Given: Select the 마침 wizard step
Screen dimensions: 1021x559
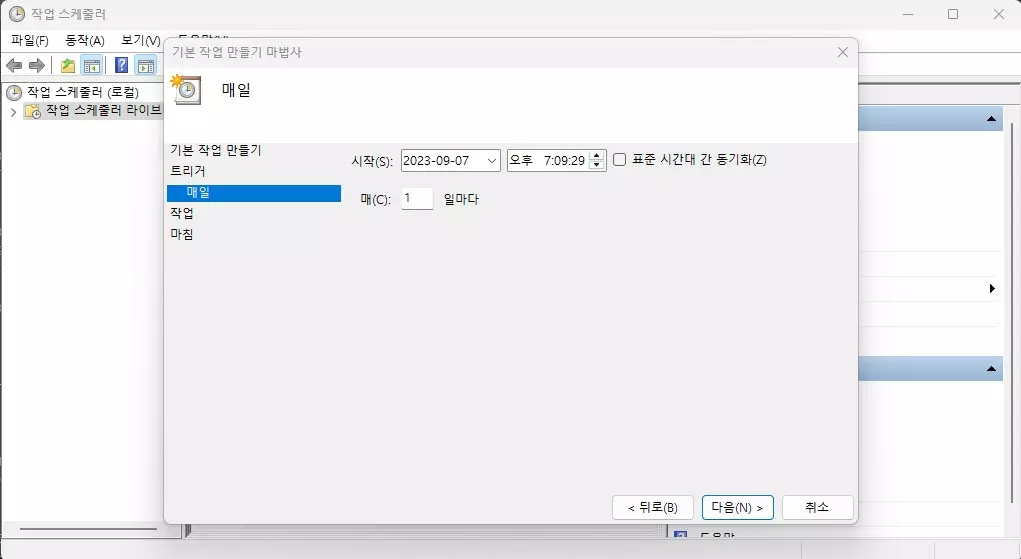Looking at the screenshot, I should [182, 234].
